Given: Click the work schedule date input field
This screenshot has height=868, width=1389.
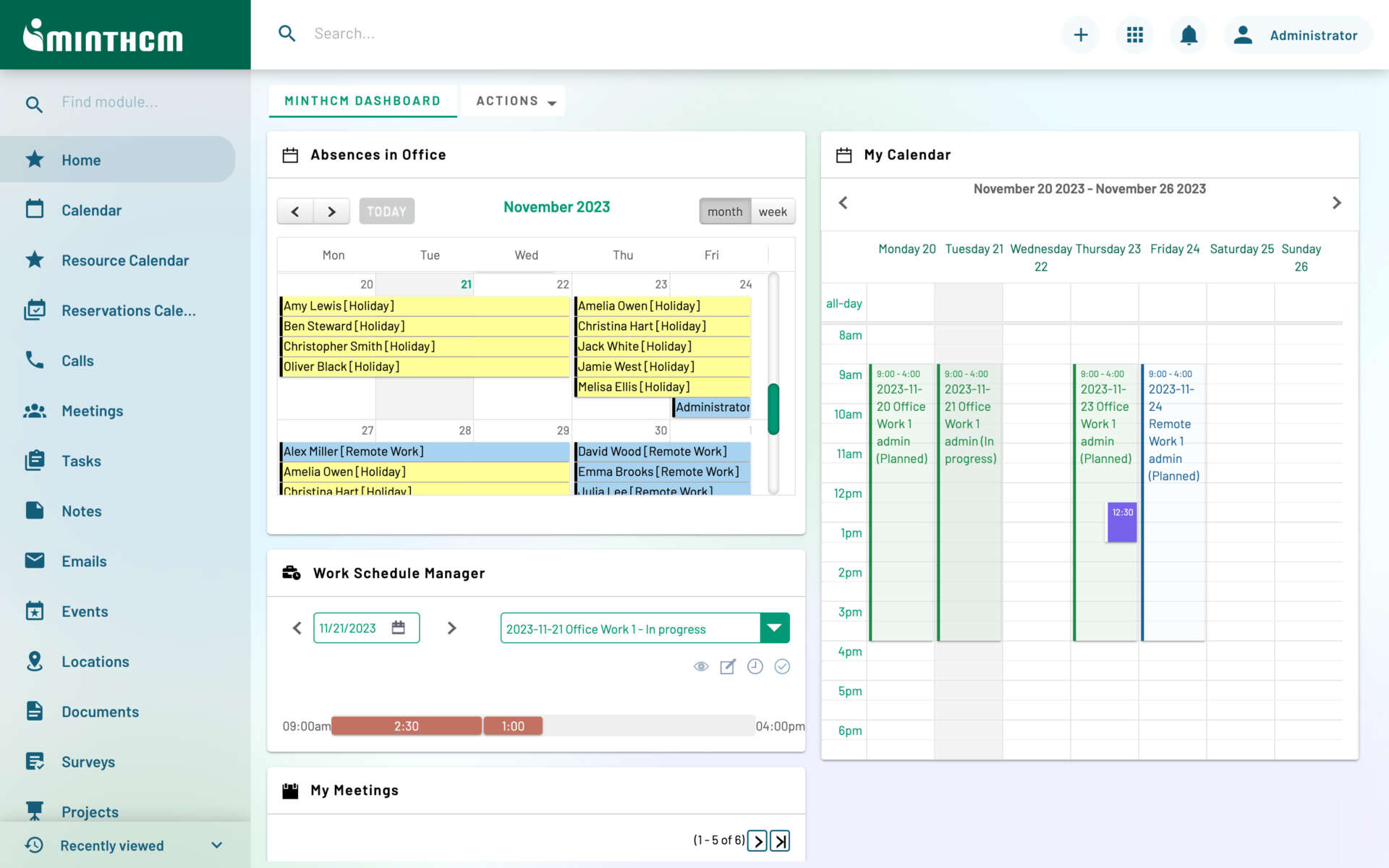Looking at the screenshot, I should (366, 628).
